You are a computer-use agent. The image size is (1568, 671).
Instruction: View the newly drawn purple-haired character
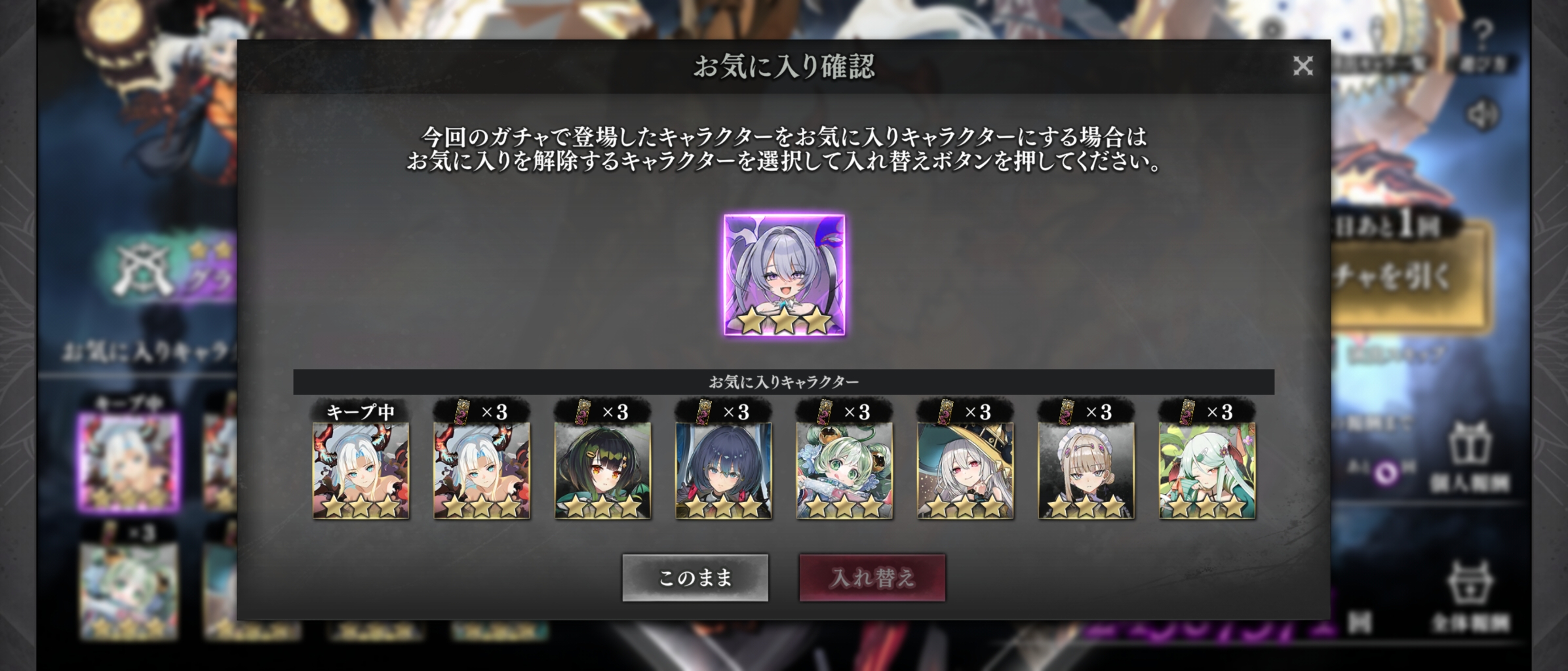[x=784, y=275]
